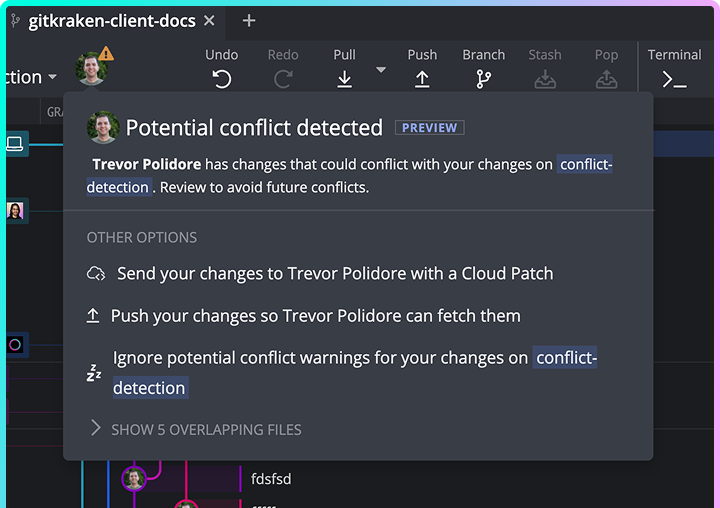The height and width of the screenshot is (508, 720).
Task: Switch to the gitkraken-client-docs tab
Action: pyautogui.click(x=111, y=21)
